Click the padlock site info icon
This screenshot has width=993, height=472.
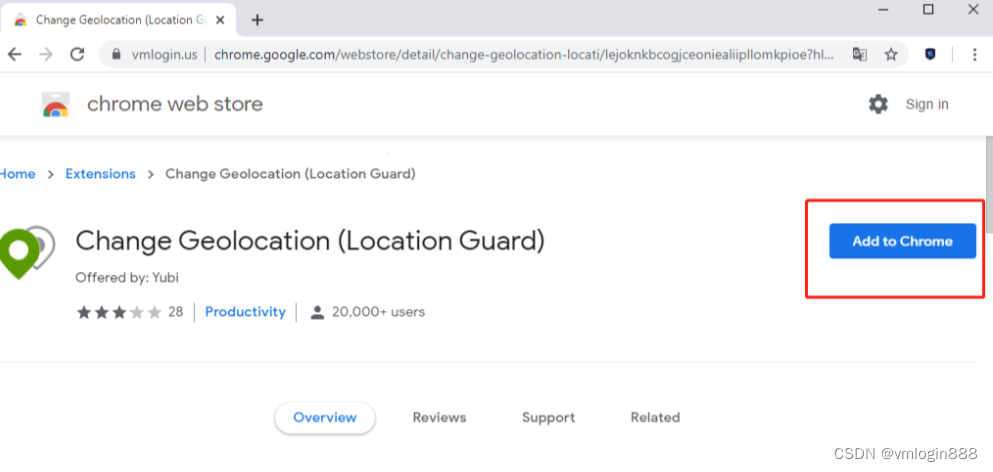pyautogui.click(x=116, y=54)
